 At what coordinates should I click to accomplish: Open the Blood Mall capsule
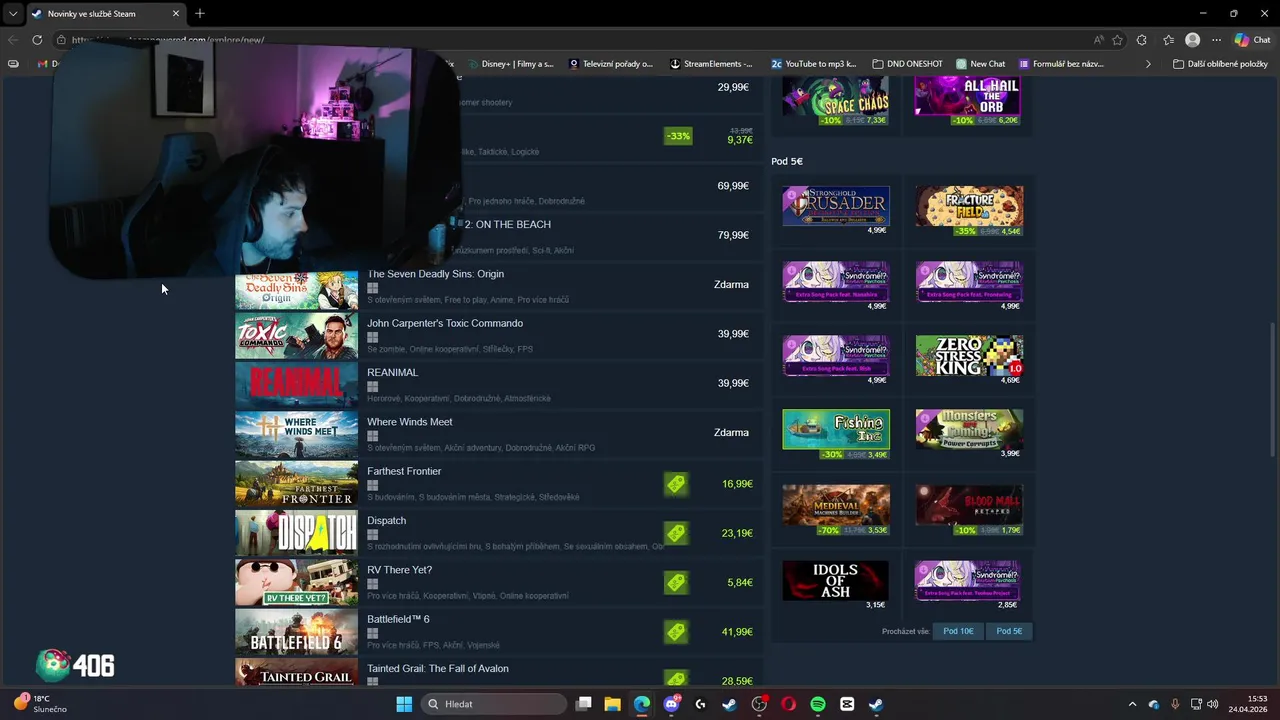[970, 505]
